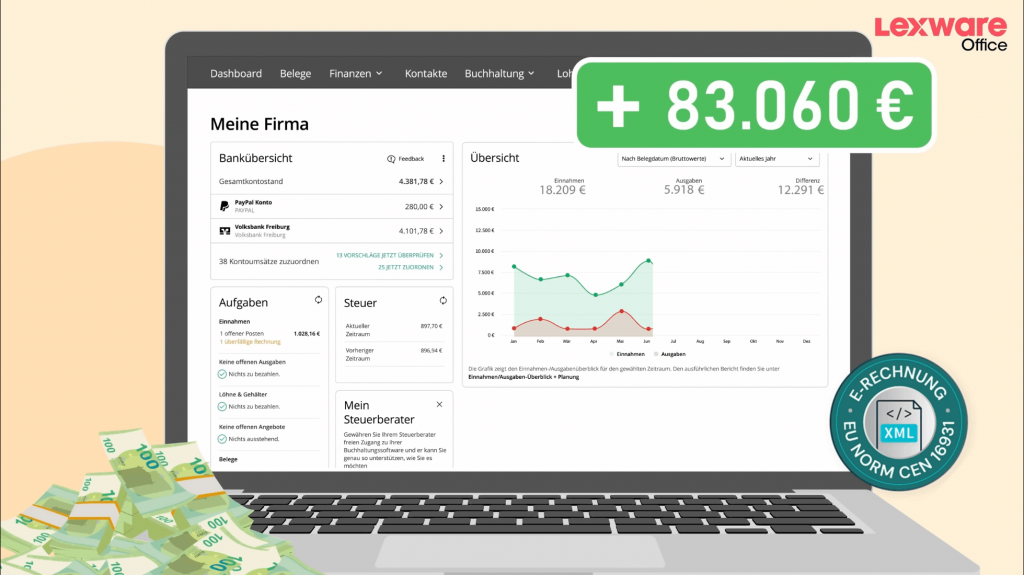The image size is (1024, 575).
Task: Open the three-dot menu in Bankübersicht
Action: 443,159
